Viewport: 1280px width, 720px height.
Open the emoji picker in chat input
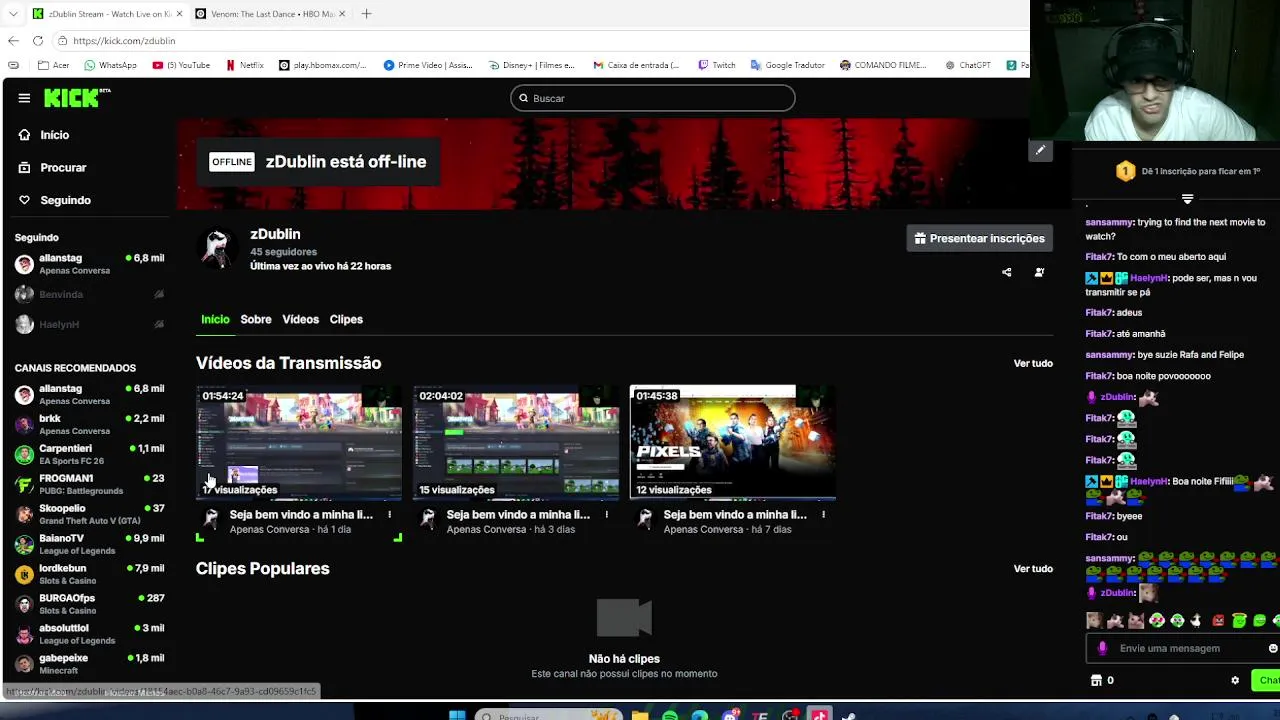click(1272, 648)
